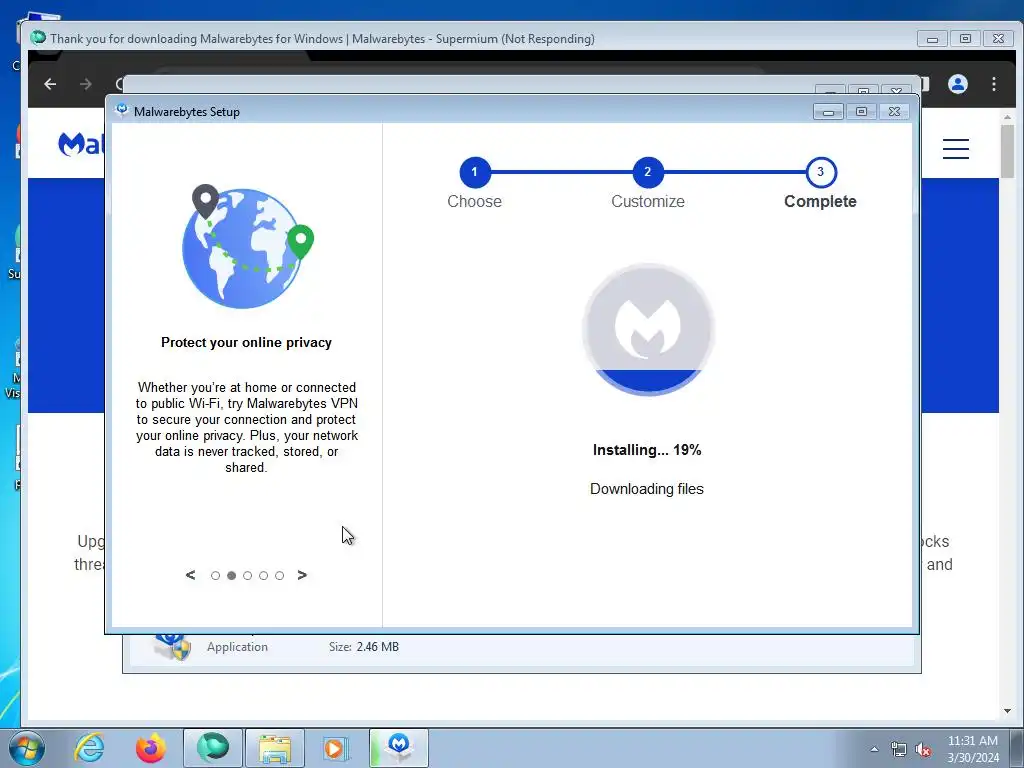Screen dimensions: 1024x768
Task: Open the webpage hamburger menu
Action: point(955,149)
